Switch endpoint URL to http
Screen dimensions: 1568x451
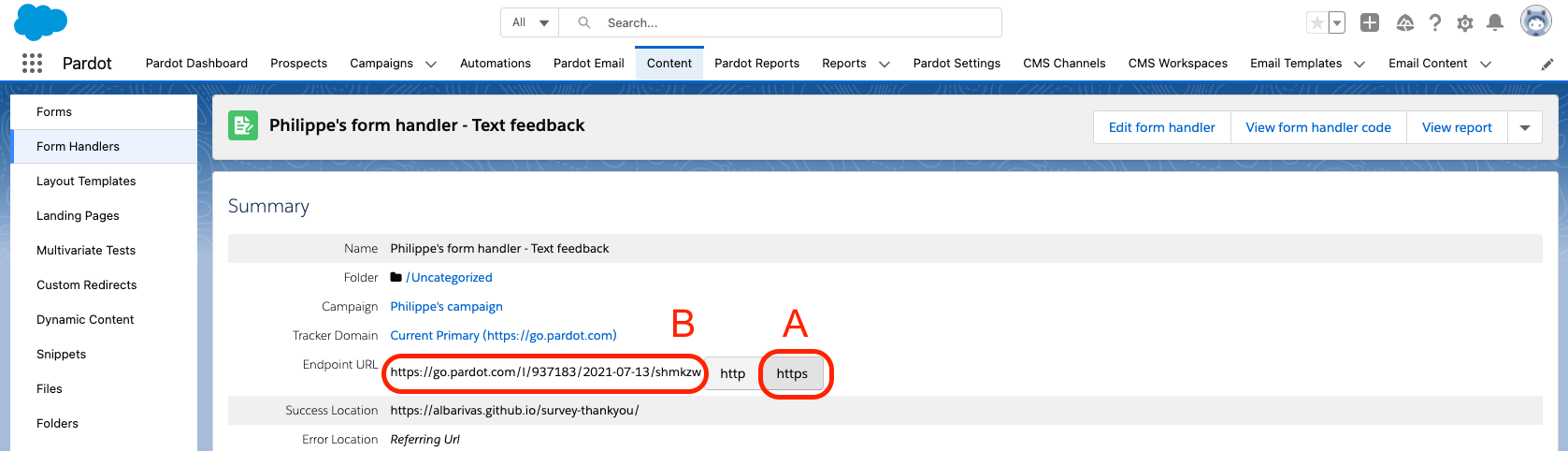point(733,373)
